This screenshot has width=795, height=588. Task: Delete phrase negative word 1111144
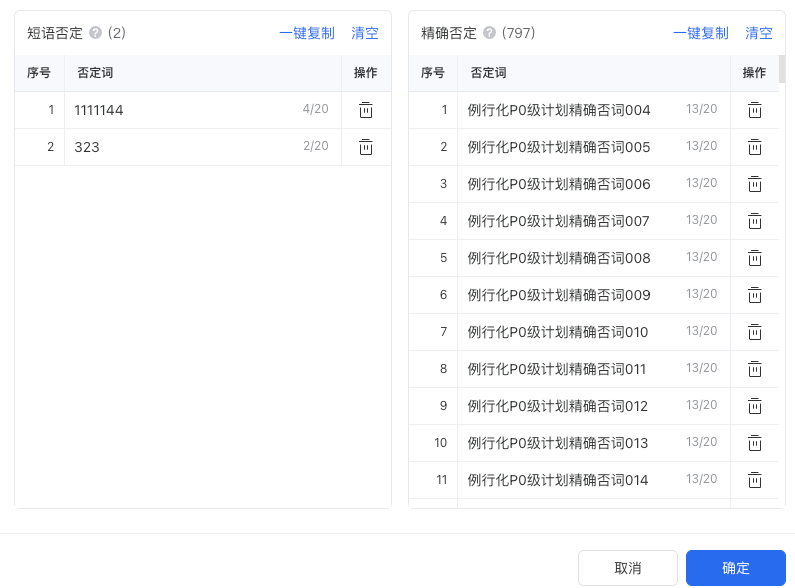tap(366, 110)
